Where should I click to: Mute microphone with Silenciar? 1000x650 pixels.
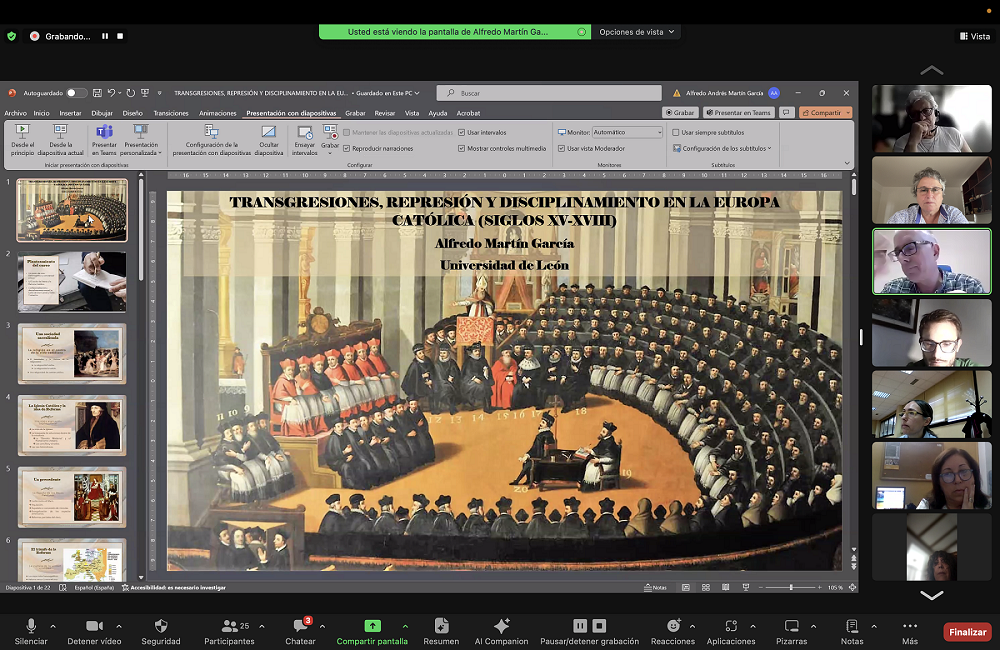[31, 632]
